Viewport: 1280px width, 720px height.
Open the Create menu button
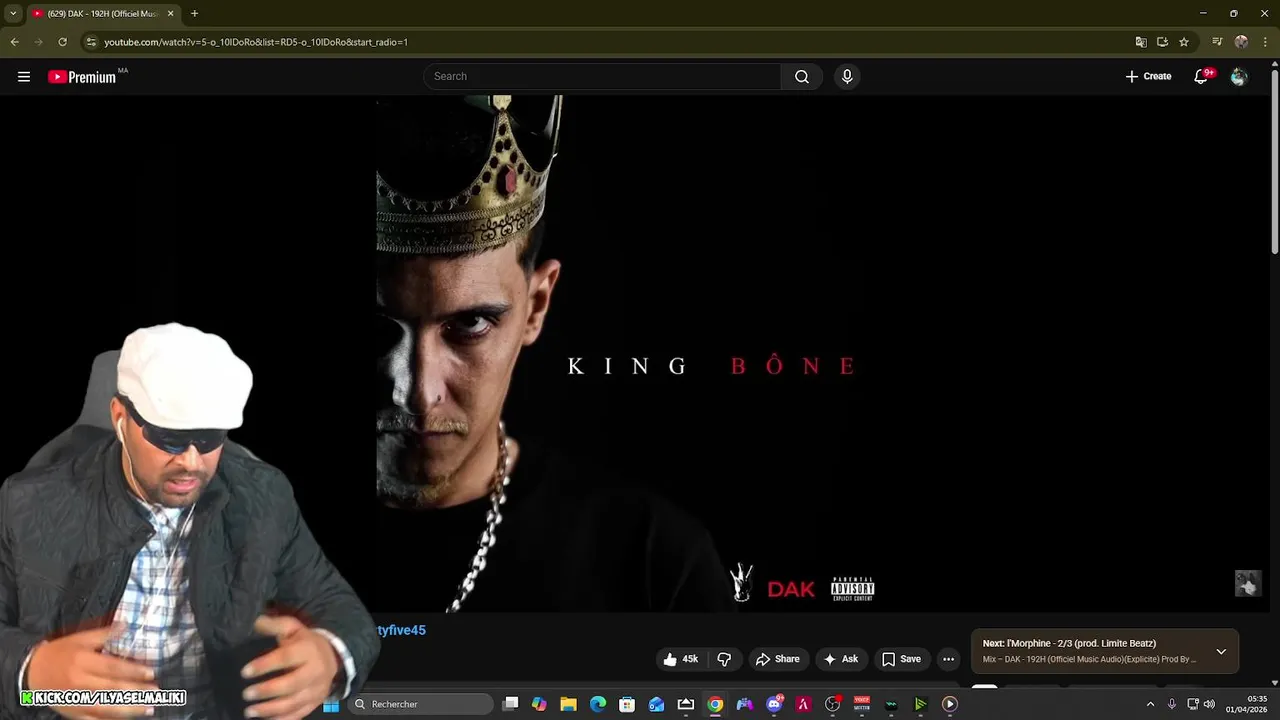coord(1148,76)
